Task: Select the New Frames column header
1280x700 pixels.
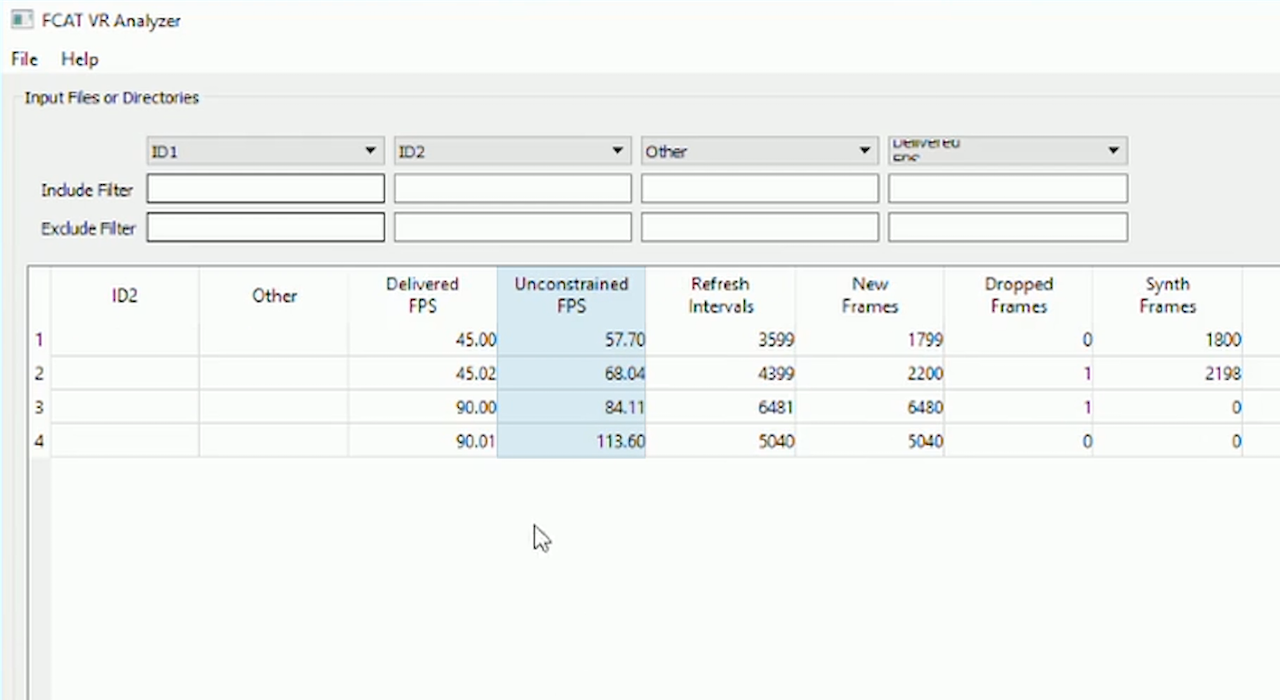Action: 869,295
